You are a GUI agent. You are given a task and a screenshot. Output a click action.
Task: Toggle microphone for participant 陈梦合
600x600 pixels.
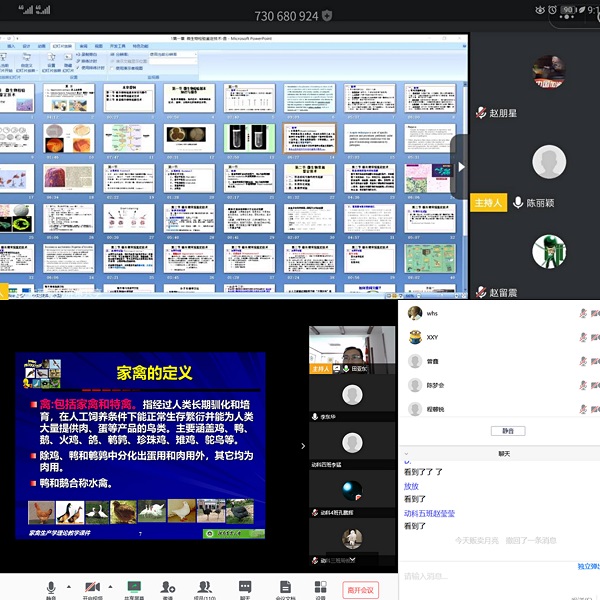[583, 385]
